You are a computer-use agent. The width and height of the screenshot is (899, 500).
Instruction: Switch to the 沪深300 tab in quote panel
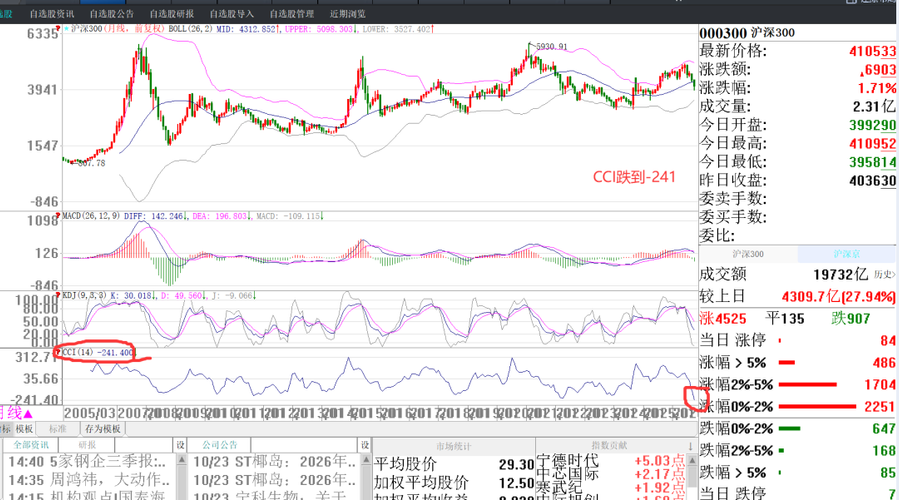coord(748,254)
